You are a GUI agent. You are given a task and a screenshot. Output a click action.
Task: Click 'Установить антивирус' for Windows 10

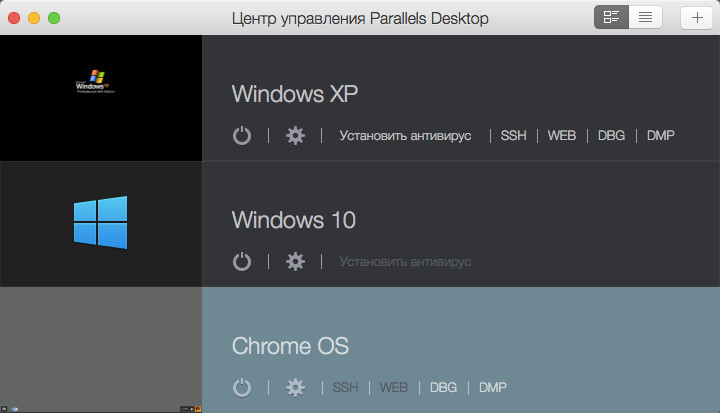click(405, 262)
